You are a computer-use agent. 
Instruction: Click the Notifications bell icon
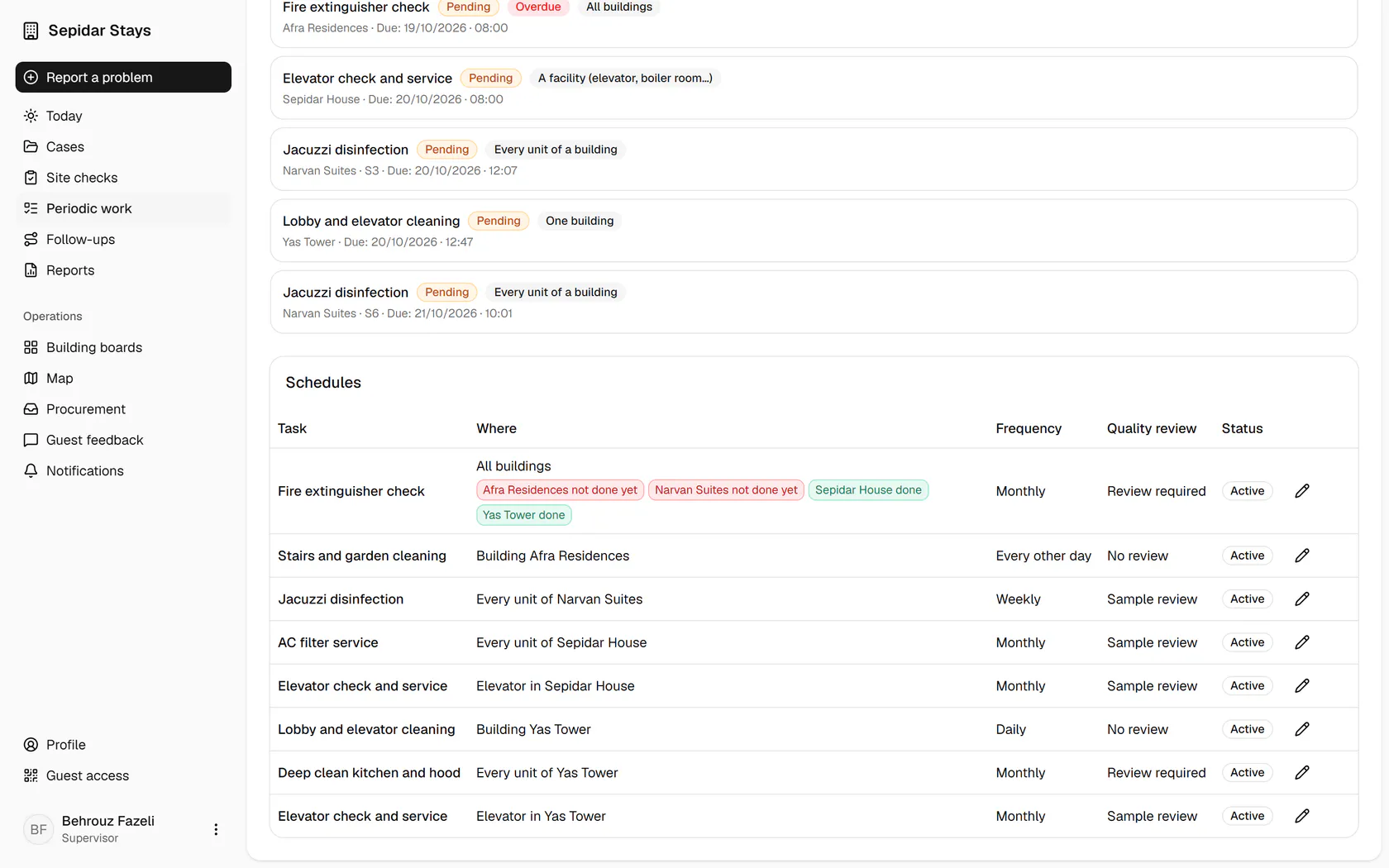tap(31, 471)
